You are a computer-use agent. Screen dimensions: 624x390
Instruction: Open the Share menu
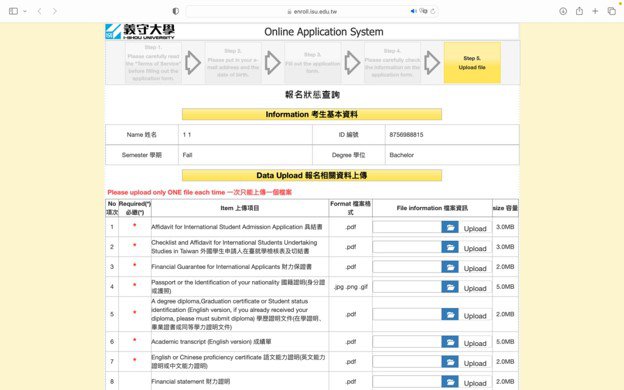coord(579,11)
